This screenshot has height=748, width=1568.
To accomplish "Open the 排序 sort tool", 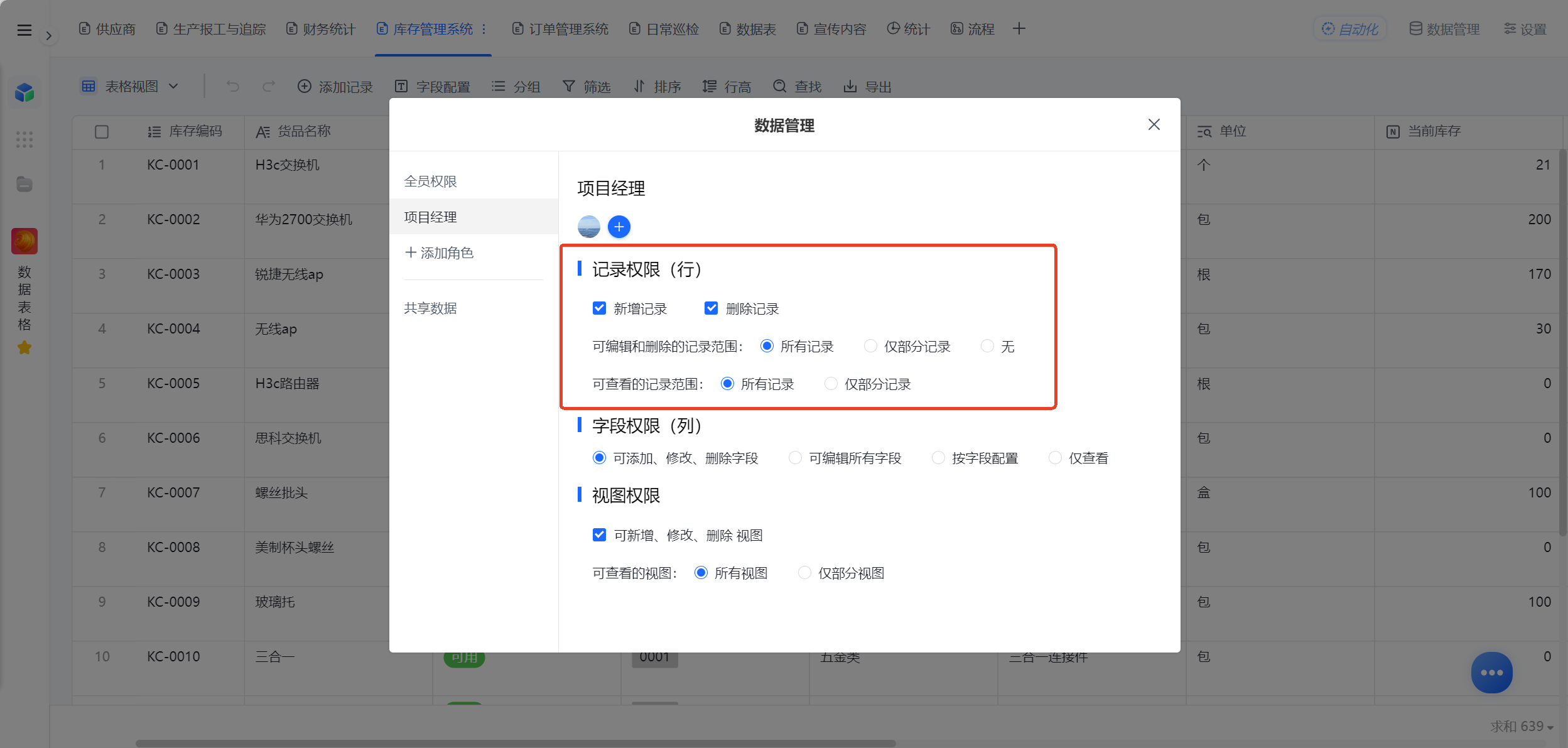I will pos(657,86).
